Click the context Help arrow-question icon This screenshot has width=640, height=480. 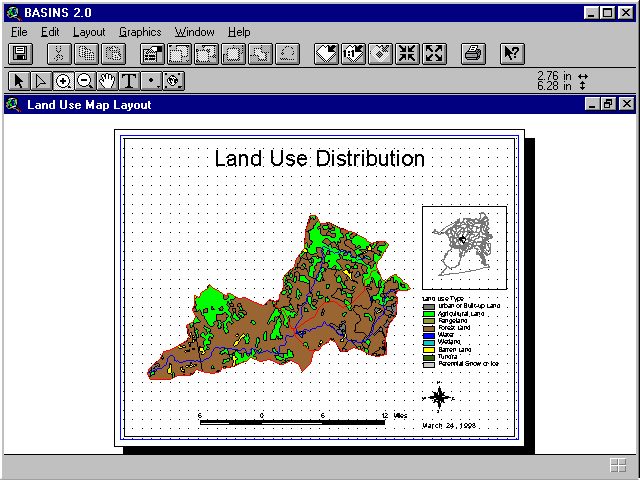coord(512,54)
